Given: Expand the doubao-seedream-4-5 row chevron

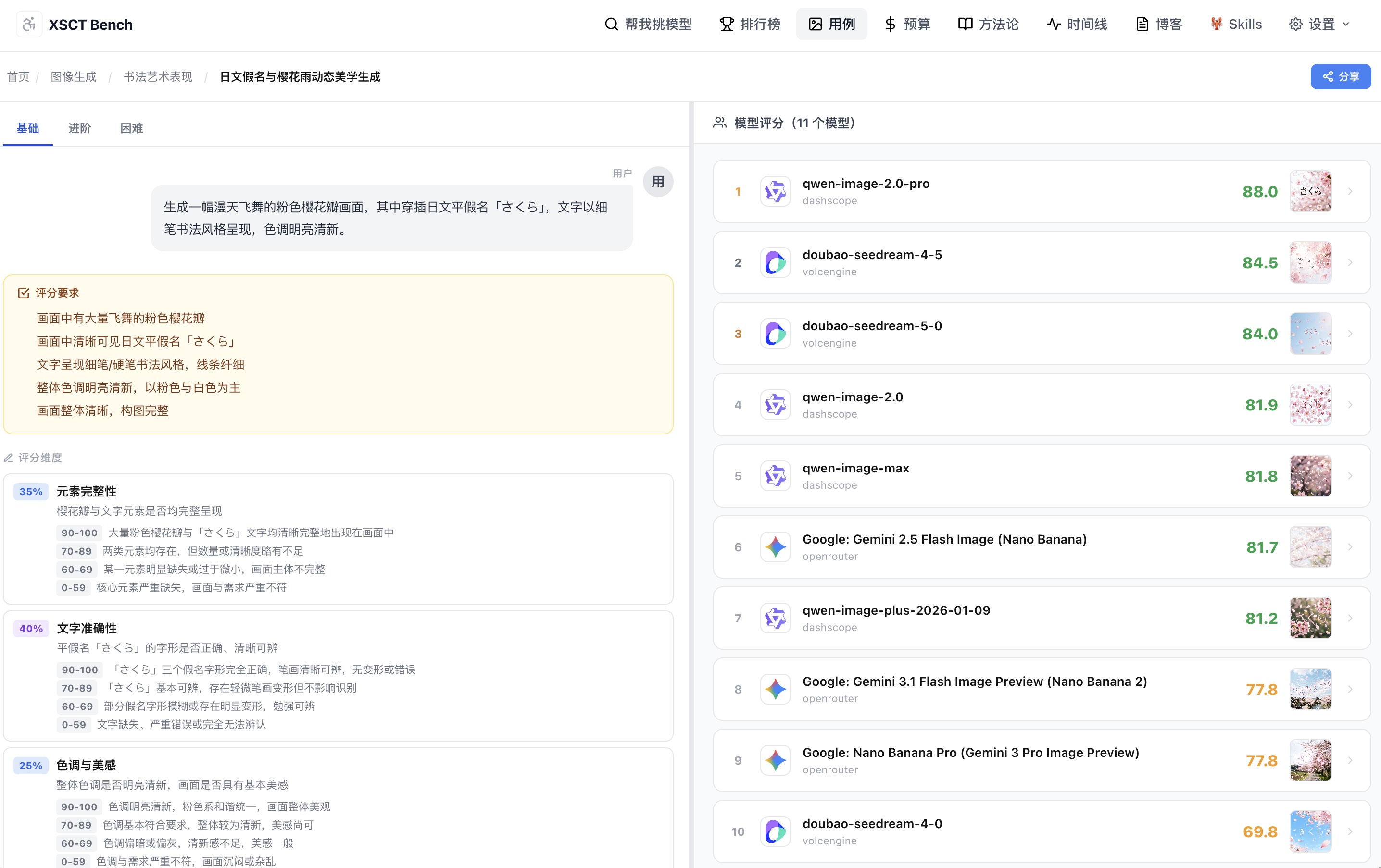Looking at the screenshot, I should coord(1350,262).
